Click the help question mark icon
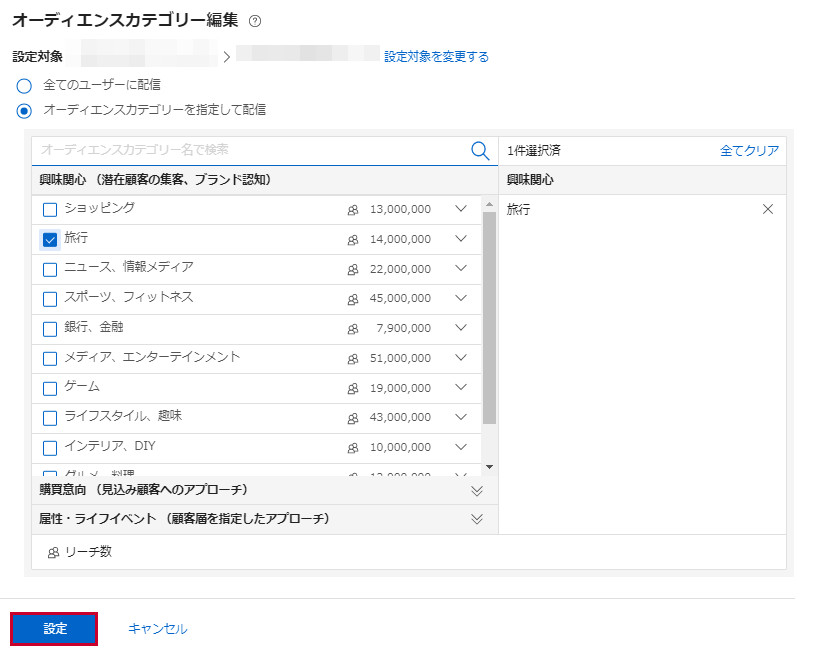The width and height of the screenshot is (817, 653). coord(254,21)
